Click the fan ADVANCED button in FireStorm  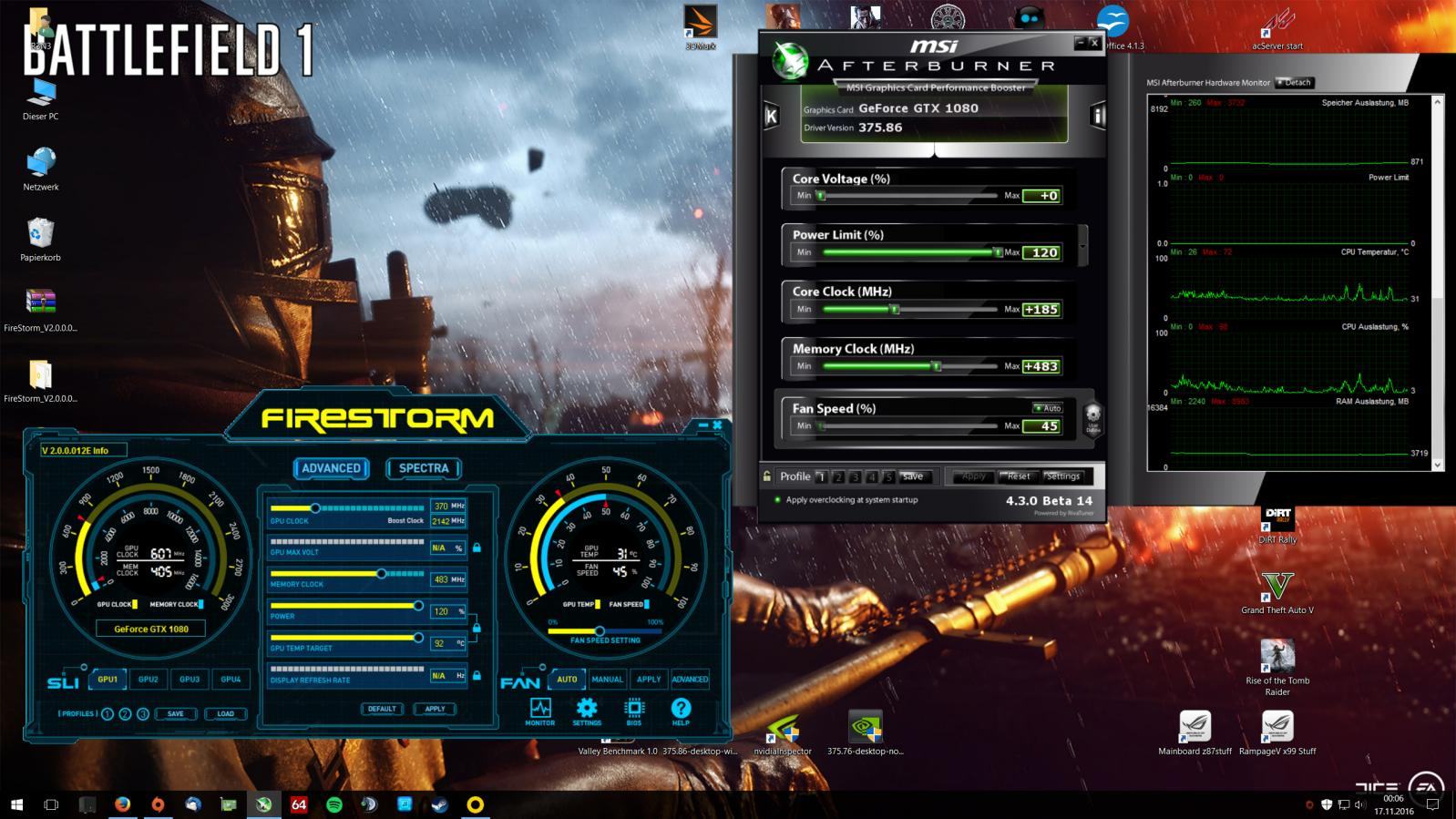click(690, 679)
